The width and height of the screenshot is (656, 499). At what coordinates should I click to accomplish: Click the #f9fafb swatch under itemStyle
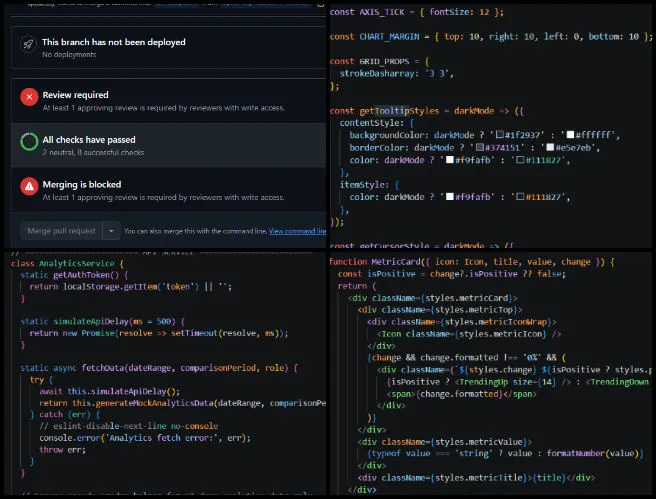[x=450, y=197]
